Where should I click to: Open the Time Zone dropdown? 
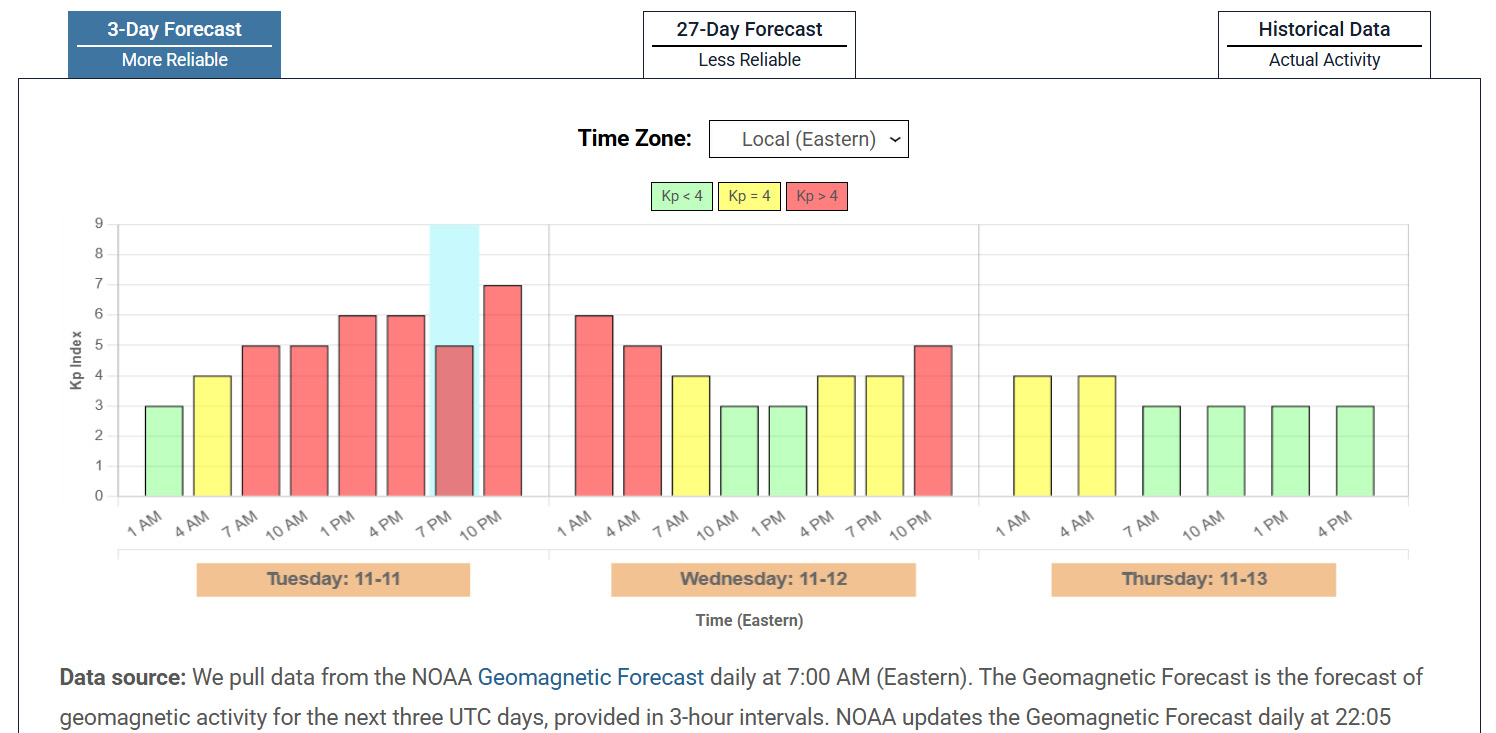click(x=808, y=139)
